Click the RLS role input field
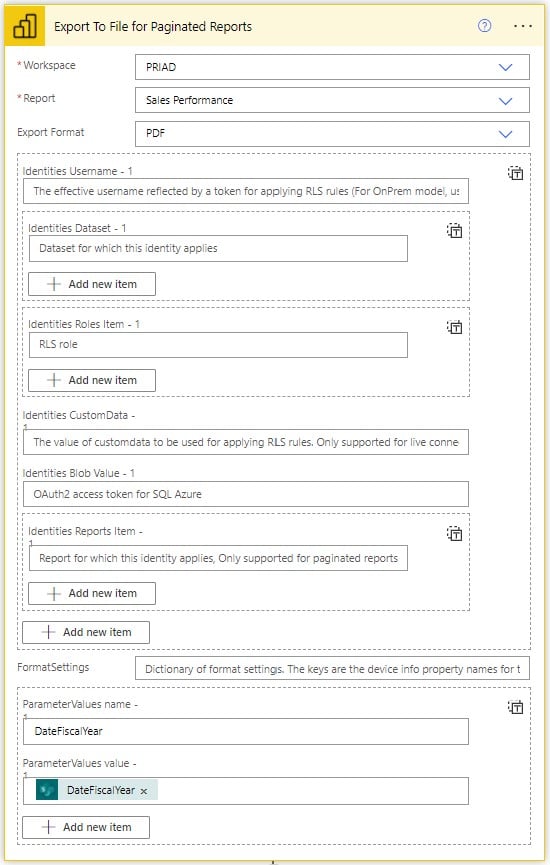Viewport: 550px width, 865px height. [x=218, y=345]
